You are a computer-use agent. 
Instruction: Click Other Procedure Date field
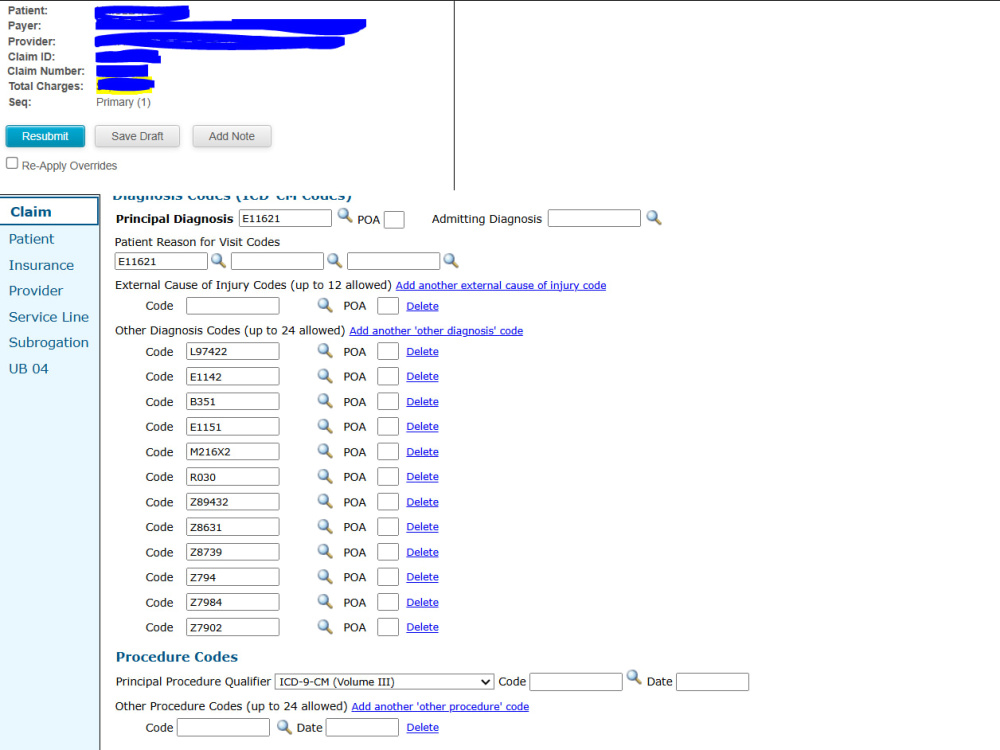coord(362,727)
